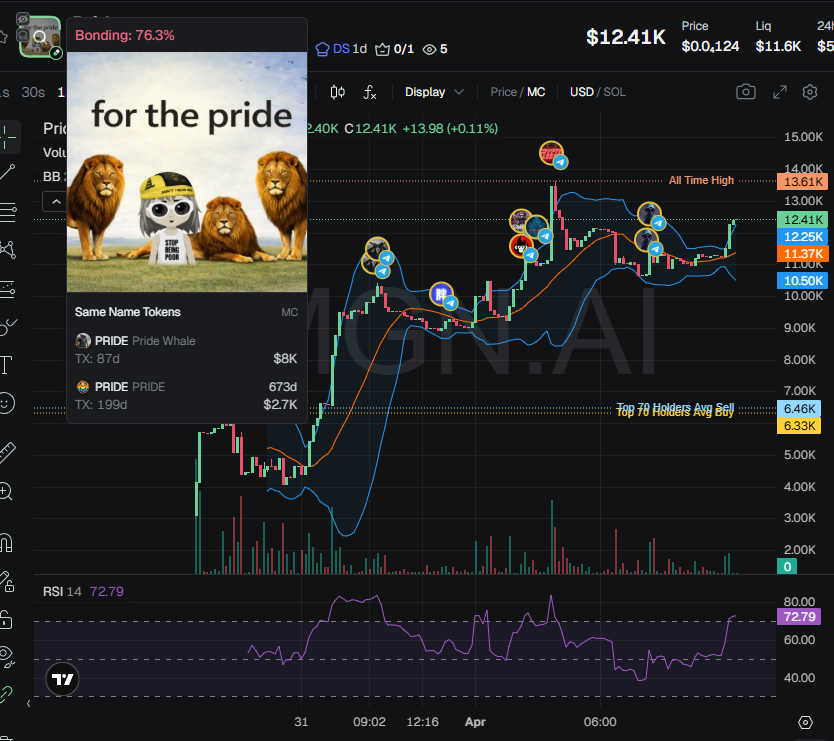Click the orange 11.37K price tag
The image size is (834, 741).
tap(803, 254)
